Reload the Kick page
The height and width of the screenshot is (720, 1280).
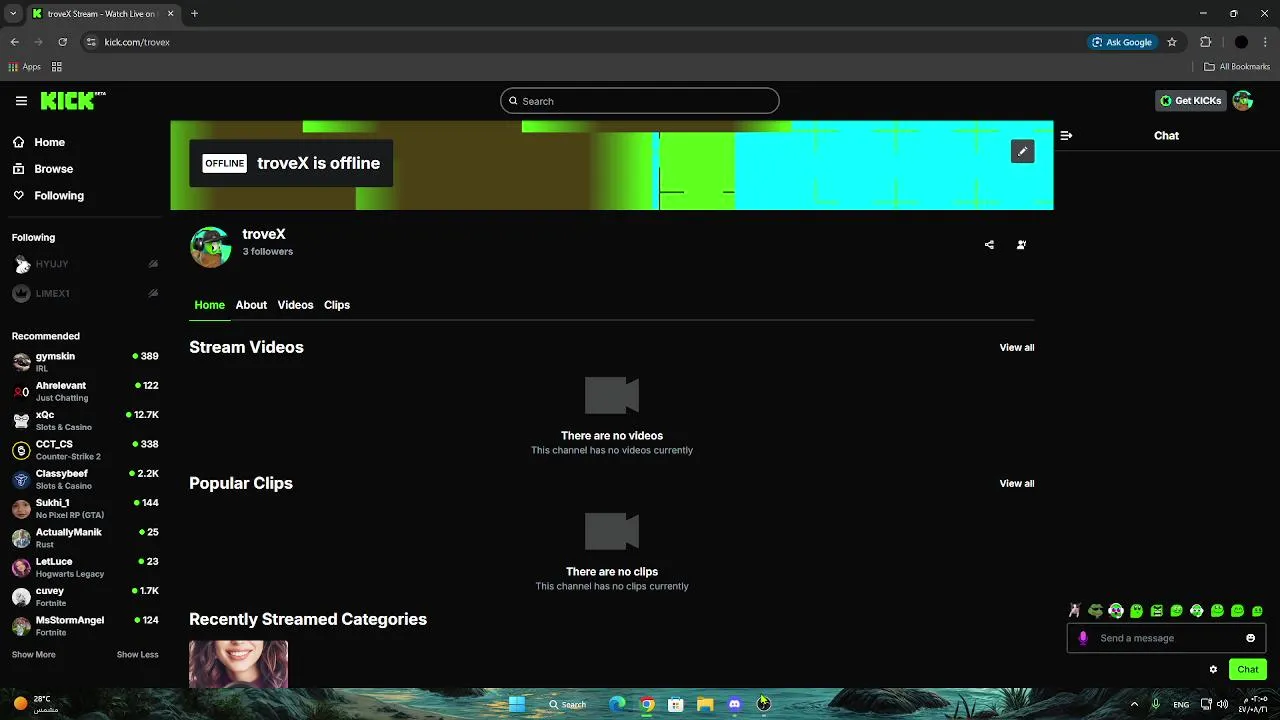pyautogui.click(x=62, y=42)
